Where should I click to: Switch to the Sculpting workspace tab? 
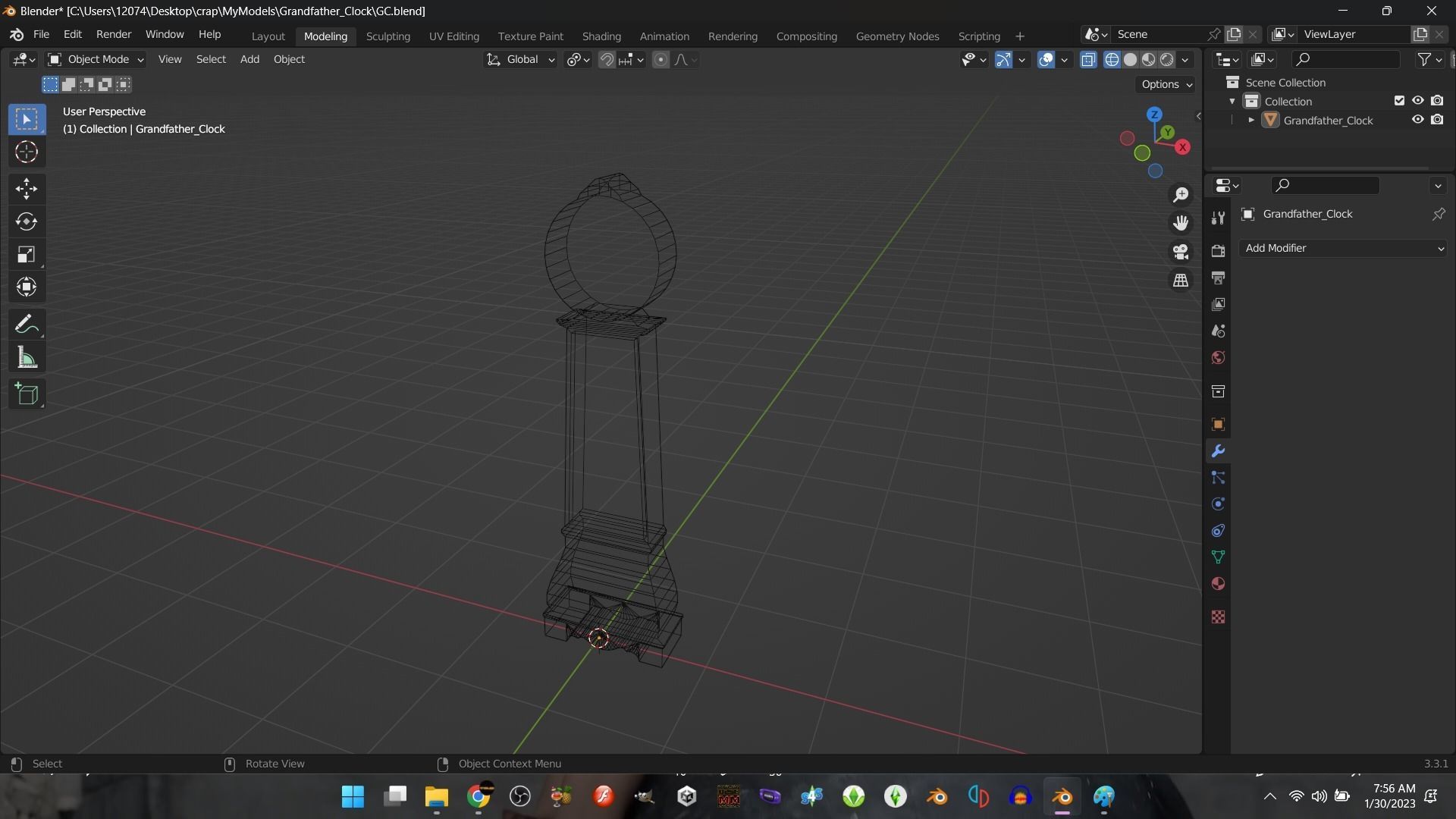(388, 36)
